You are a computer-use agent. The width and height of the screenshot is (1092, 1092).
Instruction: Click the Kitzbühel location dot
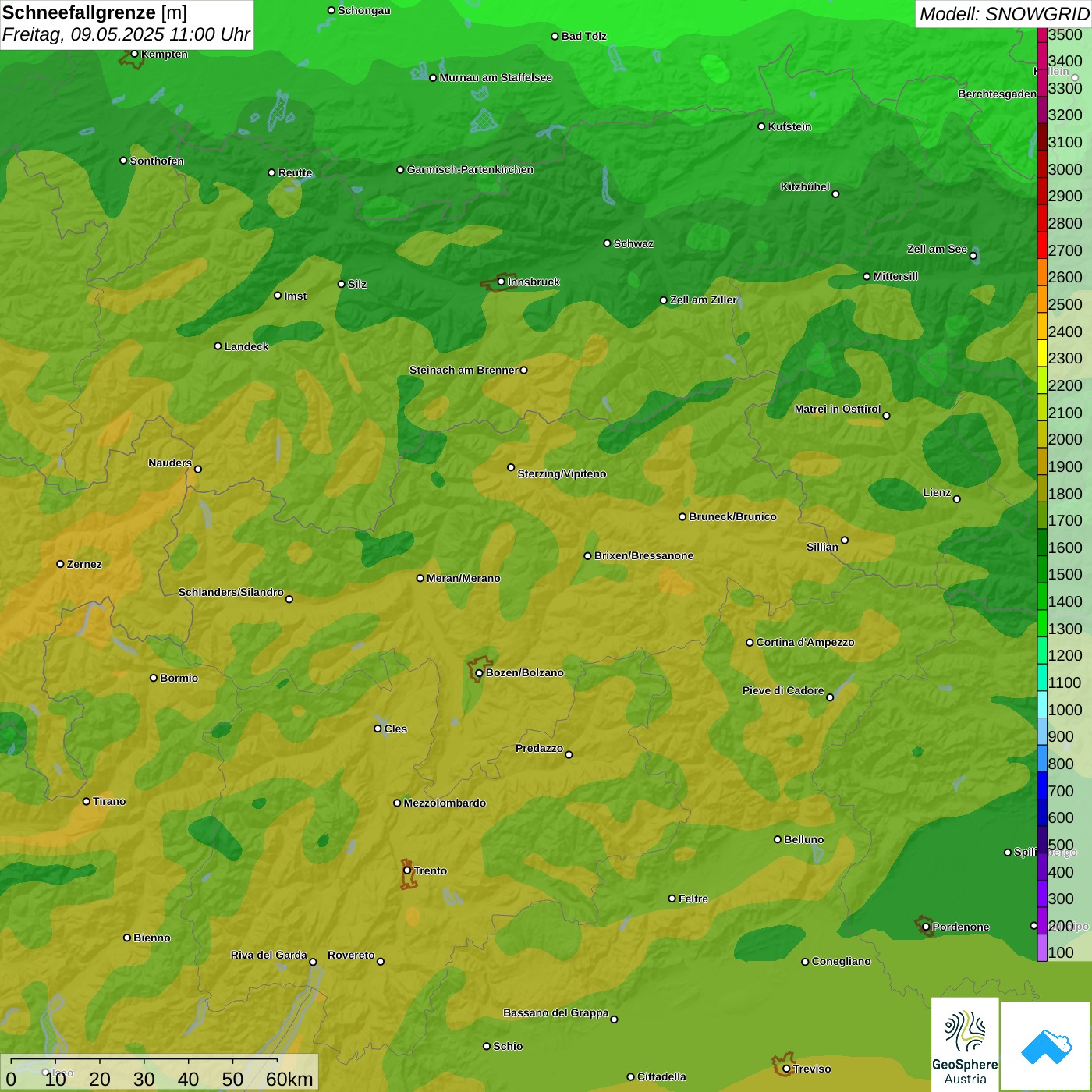click(x=835, y=193)
